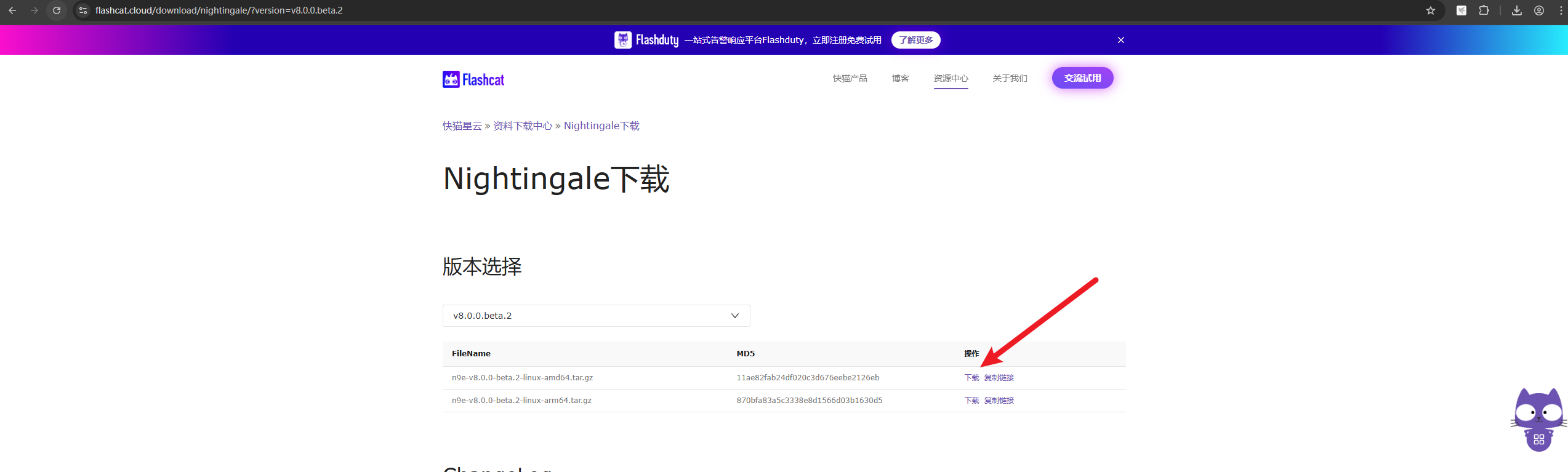This screenshot has height=472, width=1568.
Task: Open the Chrome three-dot menu
Action: [x=1561, y=10]
